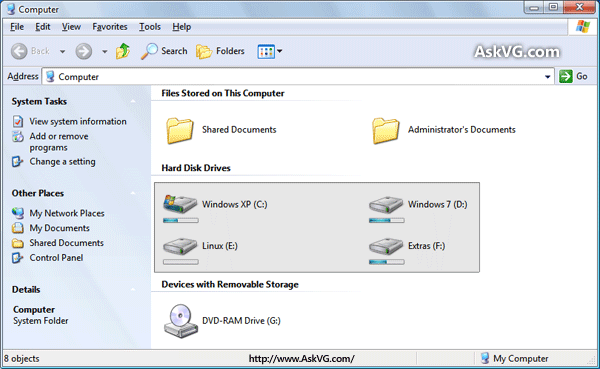Select the DVD-RAM Drive (G:) icon
Screen dimensions: 600x369
tap(181, 321)
